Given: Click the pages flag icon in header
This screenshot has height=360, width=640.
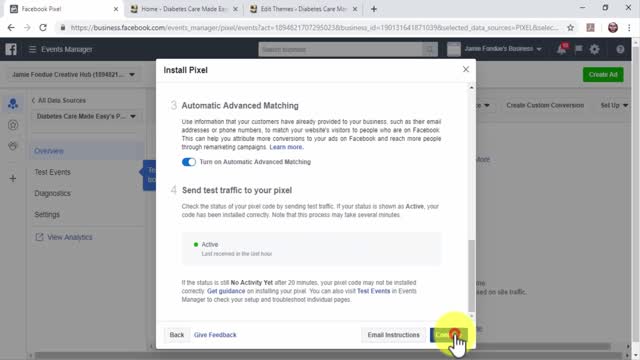Looking at the screenshot, I should point(578,49).
